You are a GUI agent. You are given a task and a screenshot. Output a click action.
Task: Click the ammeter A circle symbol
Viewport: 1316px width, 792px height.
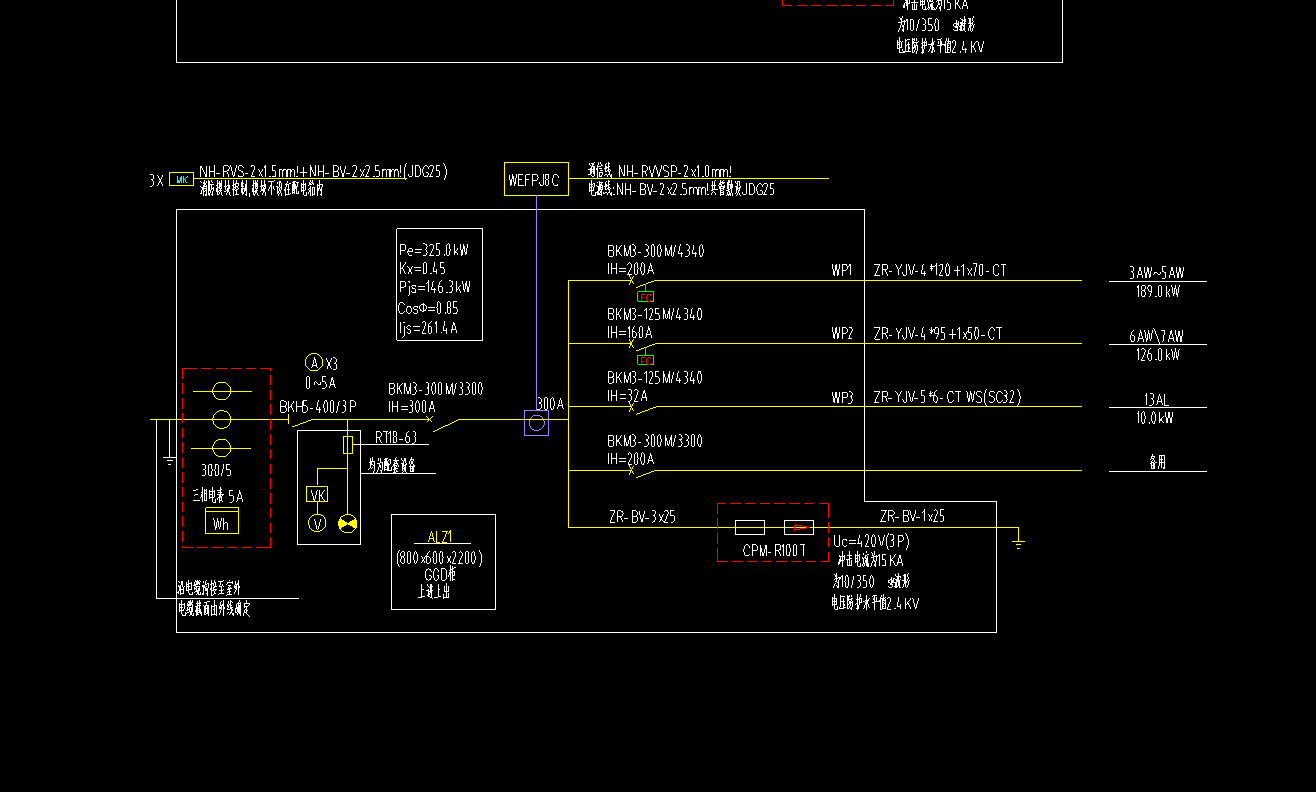click(314, 362)
